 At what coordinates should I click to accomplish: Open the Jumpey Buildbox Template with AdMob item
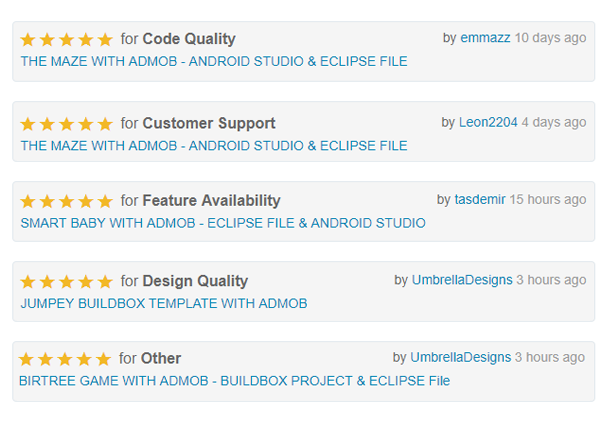click(163, 303)
